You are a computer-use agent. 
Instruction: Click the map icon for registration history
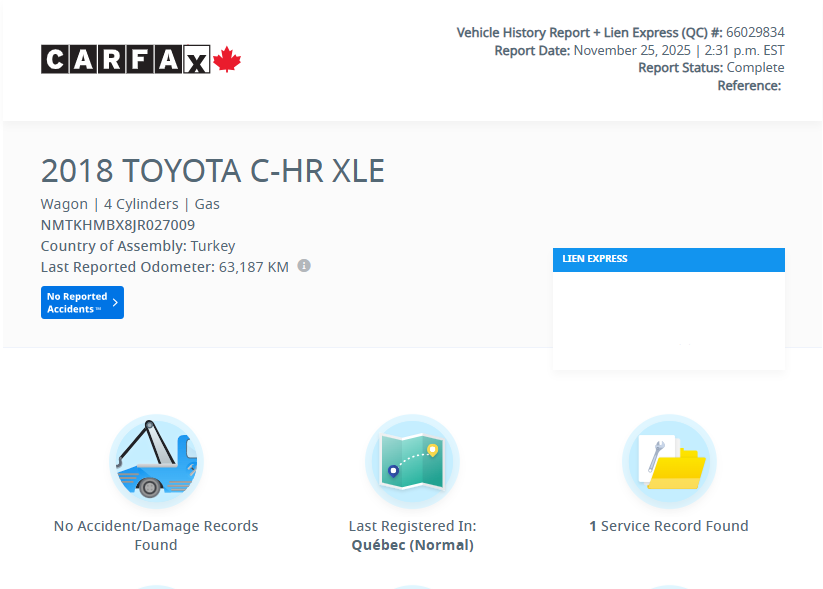pos(412,461)
